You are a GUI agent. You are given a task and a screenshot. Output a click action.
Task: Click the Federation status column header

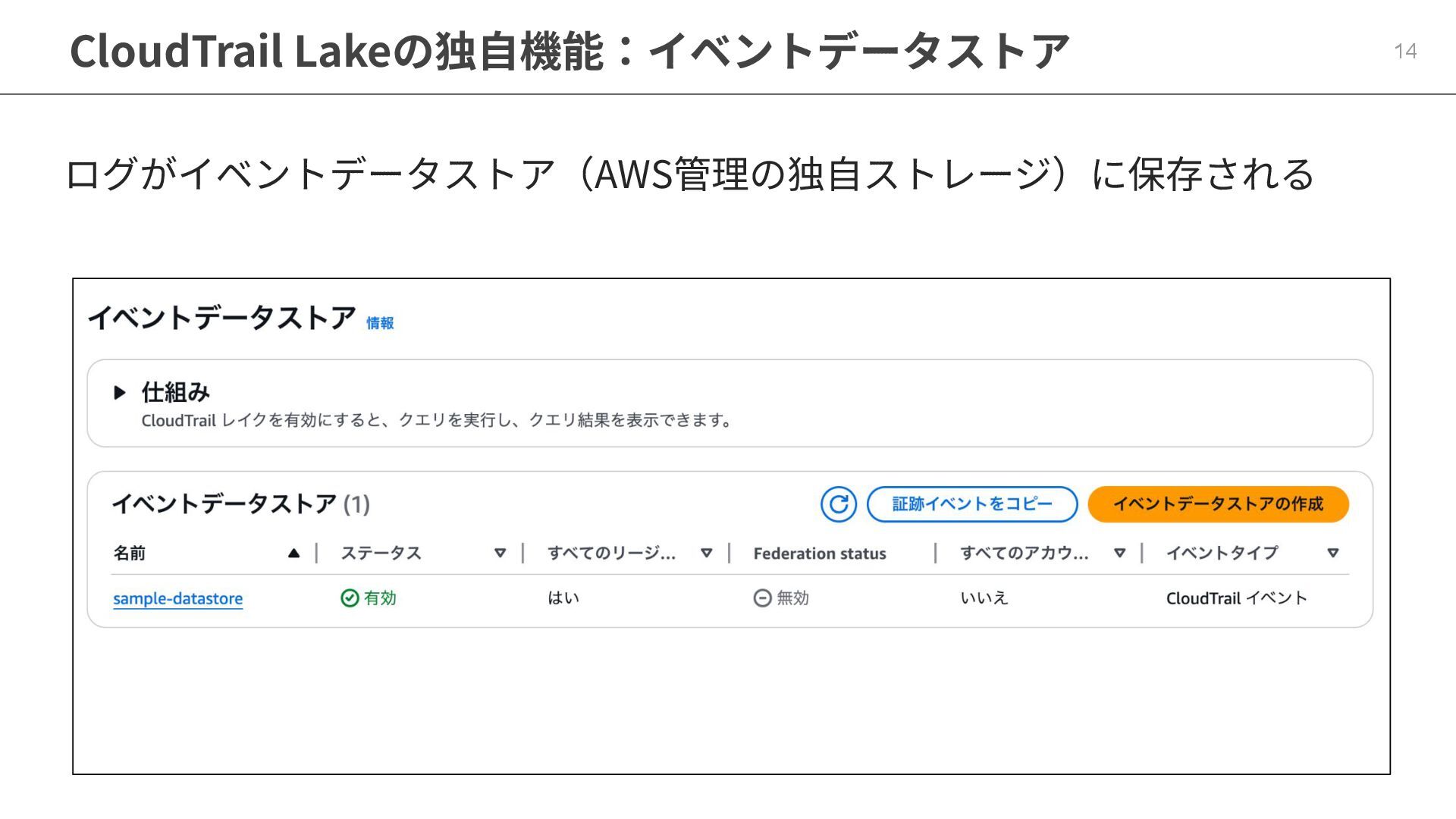tap(819, 554)
